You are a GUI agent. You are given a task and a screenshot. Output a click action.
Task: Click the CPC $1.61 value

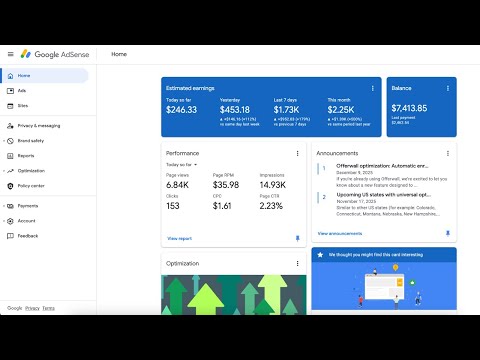[x=222, y=206]
